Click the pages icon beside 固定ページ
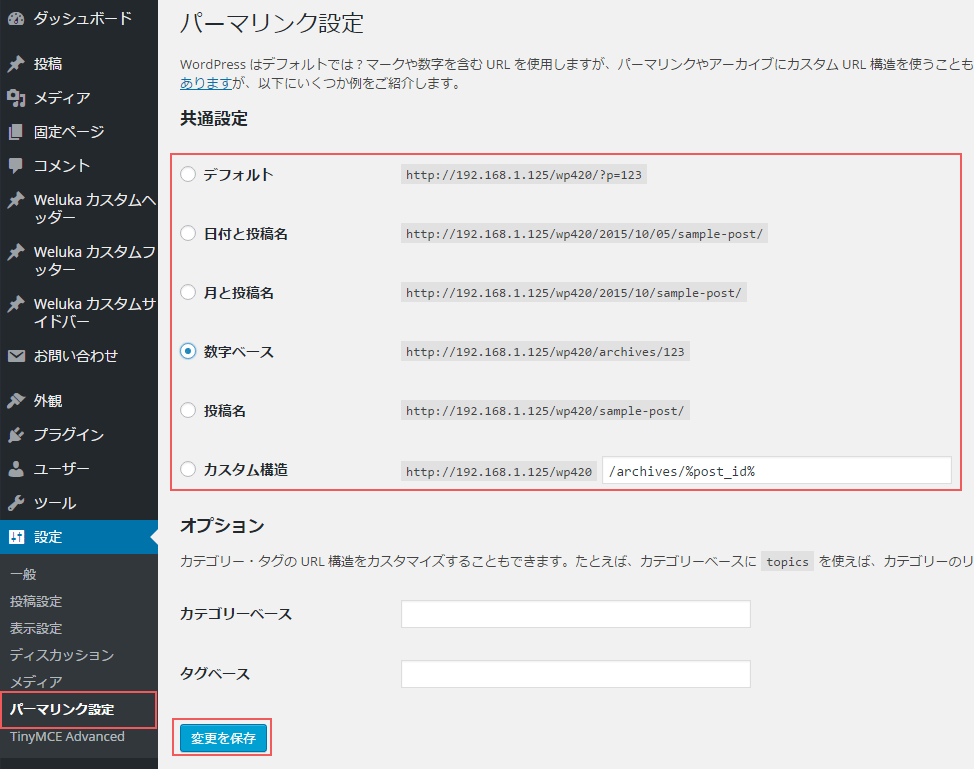The image size is (974, 769). (x=16, y=132)
